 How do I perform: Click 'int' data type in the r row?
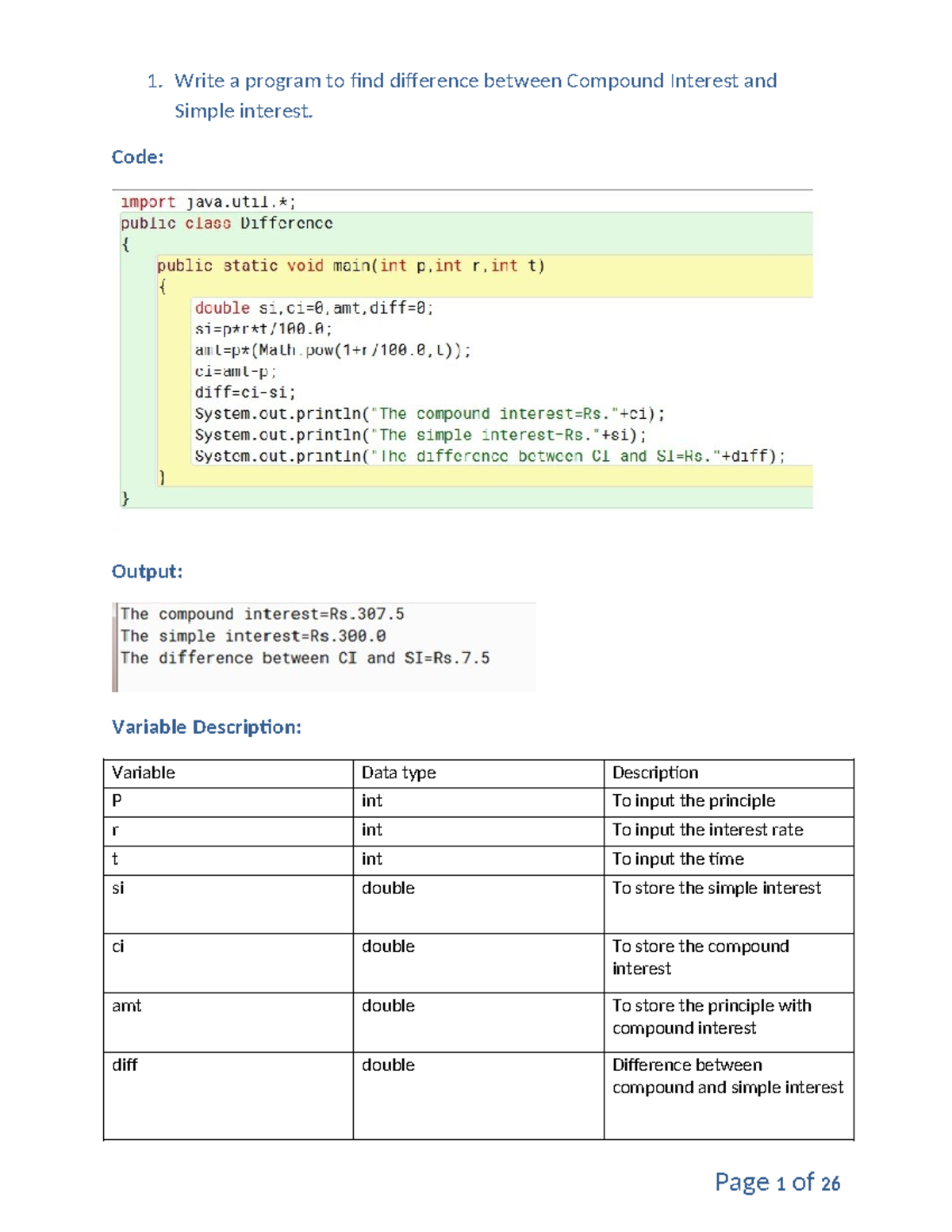tap(372, 830)
